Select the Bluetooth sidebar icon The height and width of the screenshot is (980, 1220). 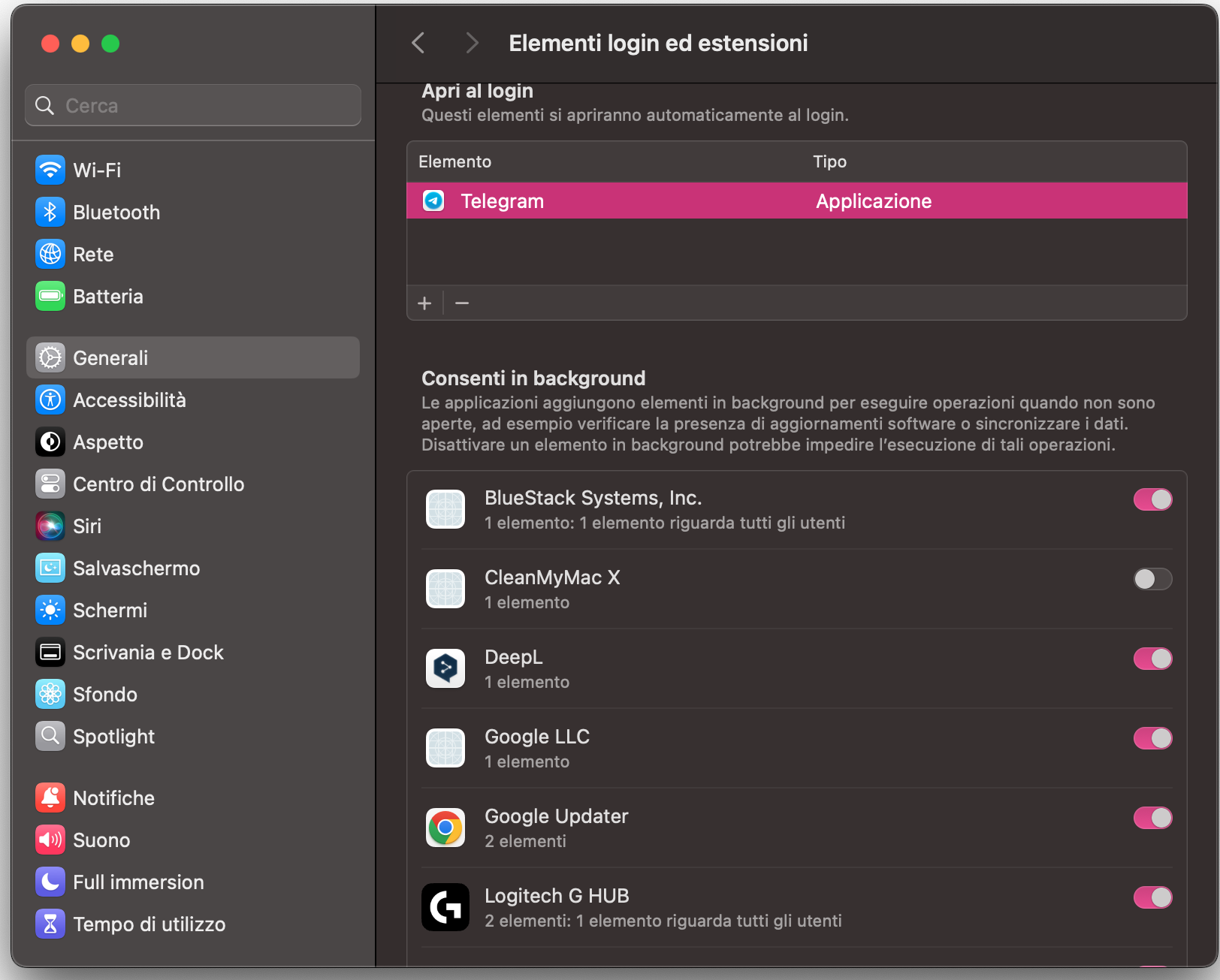[50, 212]
